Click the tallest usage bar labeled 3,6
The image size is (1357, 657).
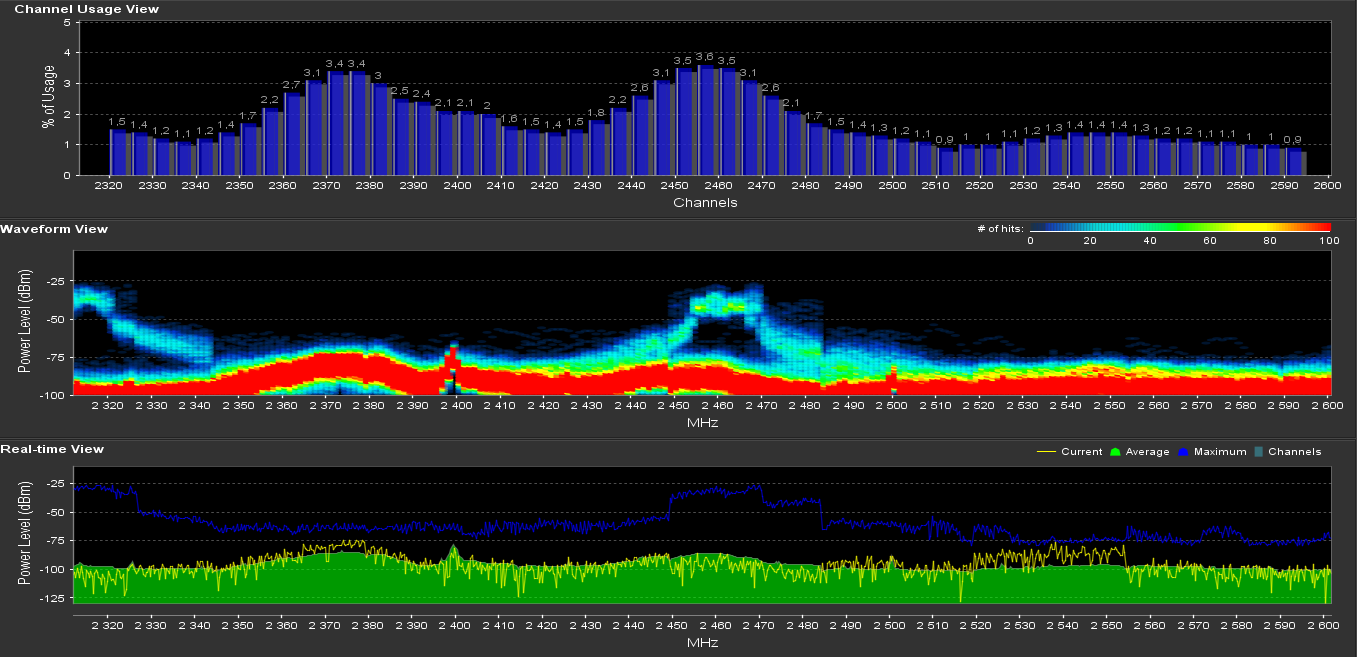pyautogui.click(x=705, y=120)
